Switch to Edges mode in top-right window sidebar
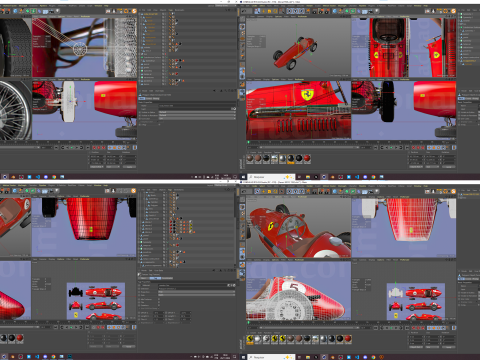The width and height of the screenshot is (480, 360). pyautogui.click(x=242, y=50)
